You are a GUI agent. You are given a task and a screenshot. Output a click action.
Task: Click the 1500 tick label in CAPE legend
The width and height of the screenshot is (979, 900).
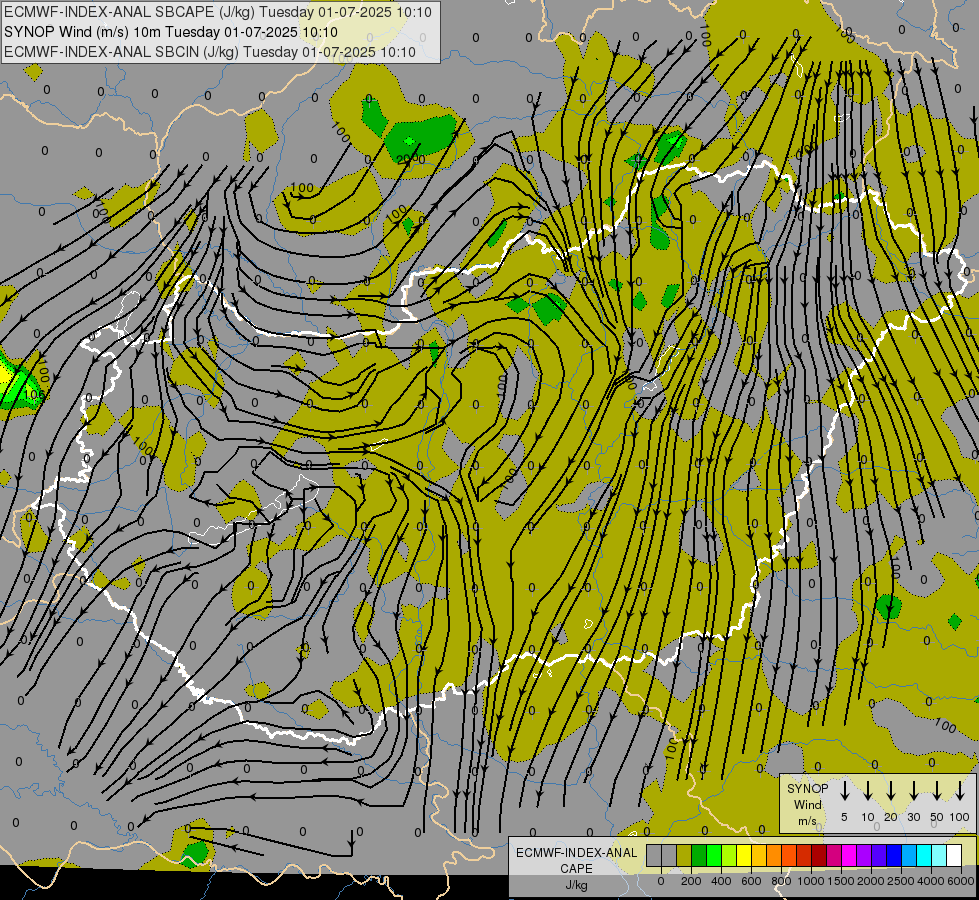tap(841, 881)
